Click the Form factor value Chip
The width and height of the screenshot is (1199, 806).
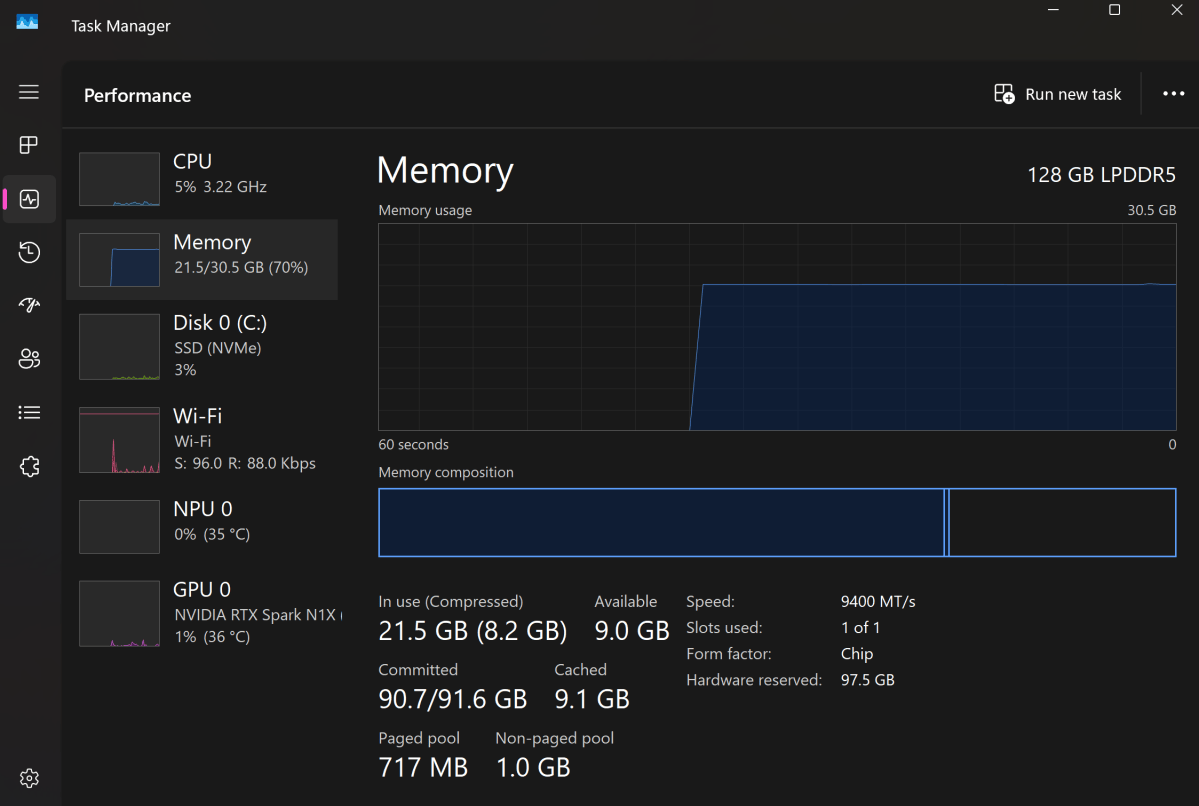[856, 654]
